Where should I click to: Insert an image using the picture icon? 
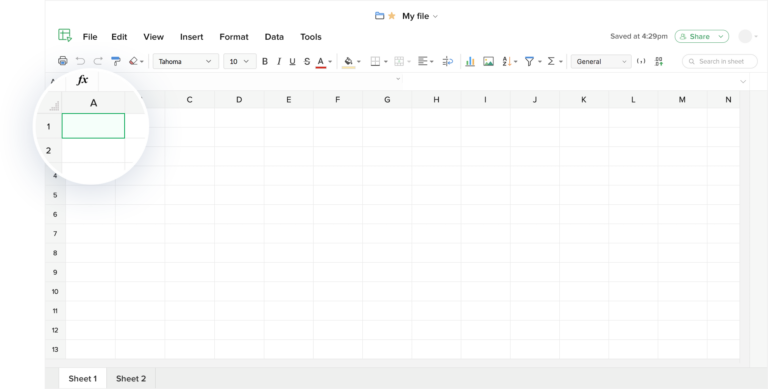488,61
